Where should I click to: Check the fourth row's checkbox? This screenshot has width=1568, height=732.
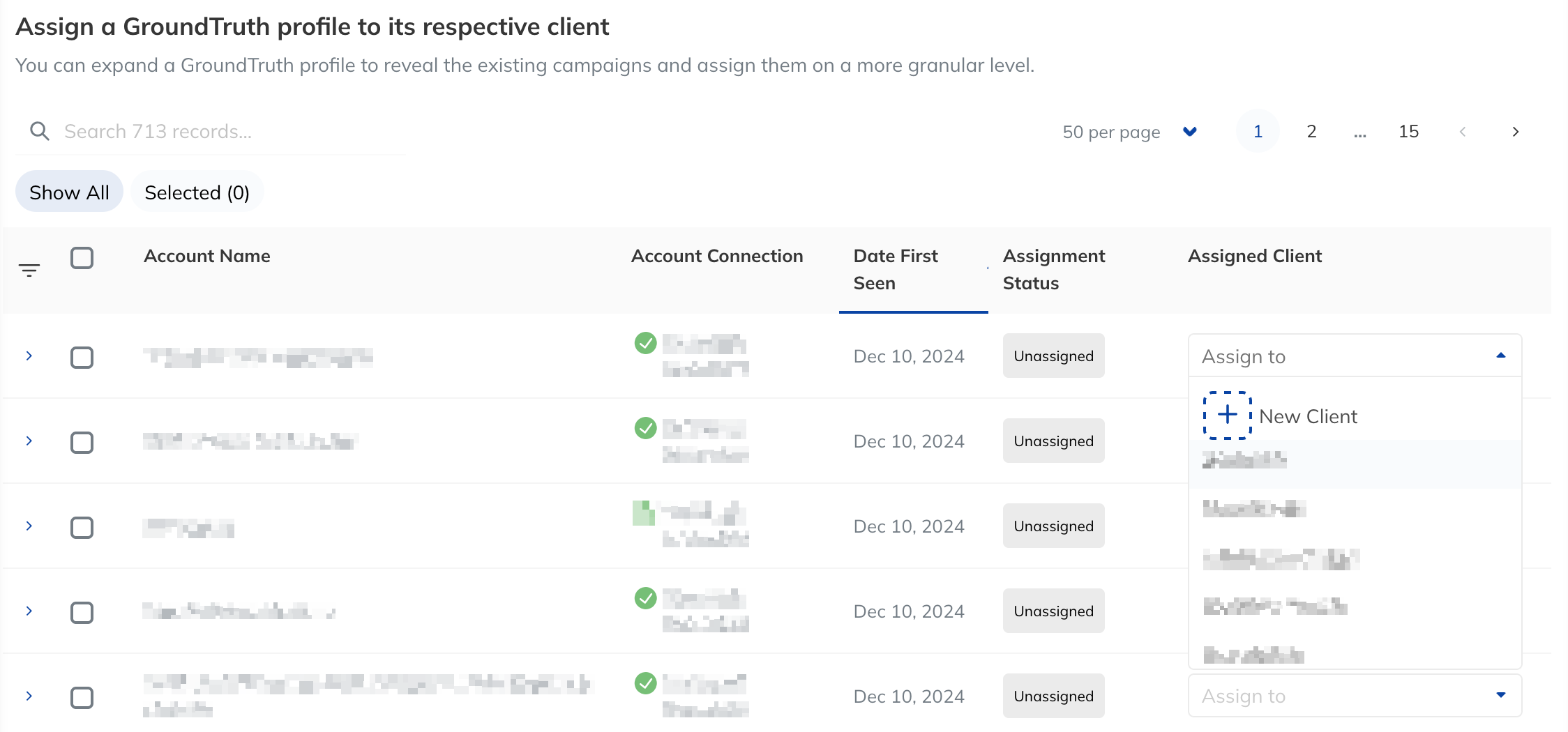(x=82, y=613)
